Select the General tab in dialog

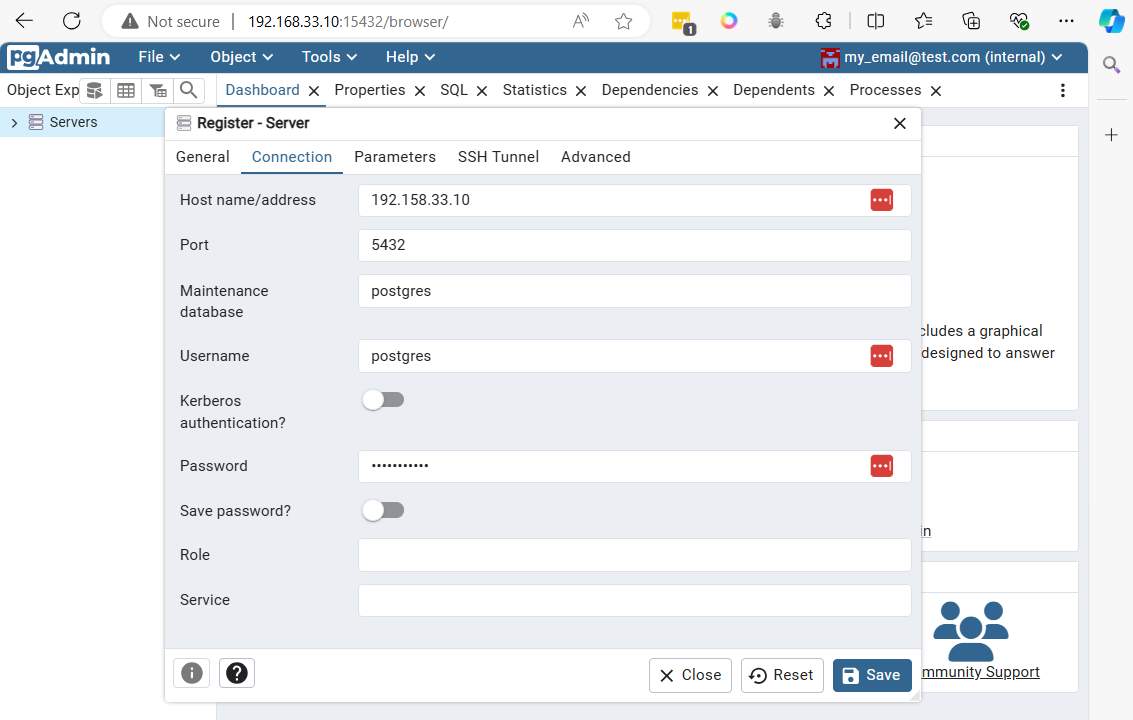(202, 157)
